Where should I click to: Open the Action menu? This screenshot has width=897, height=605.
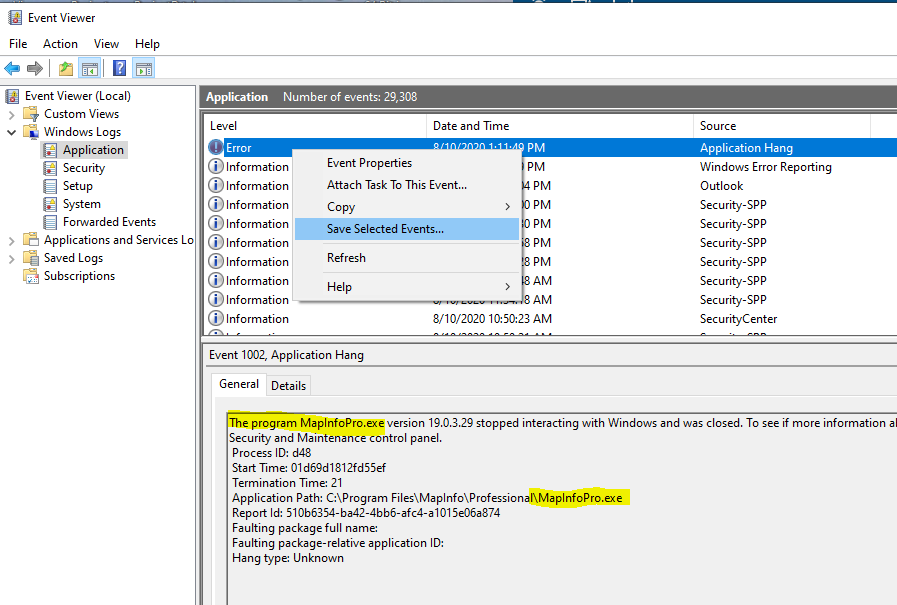coord(60,44)
